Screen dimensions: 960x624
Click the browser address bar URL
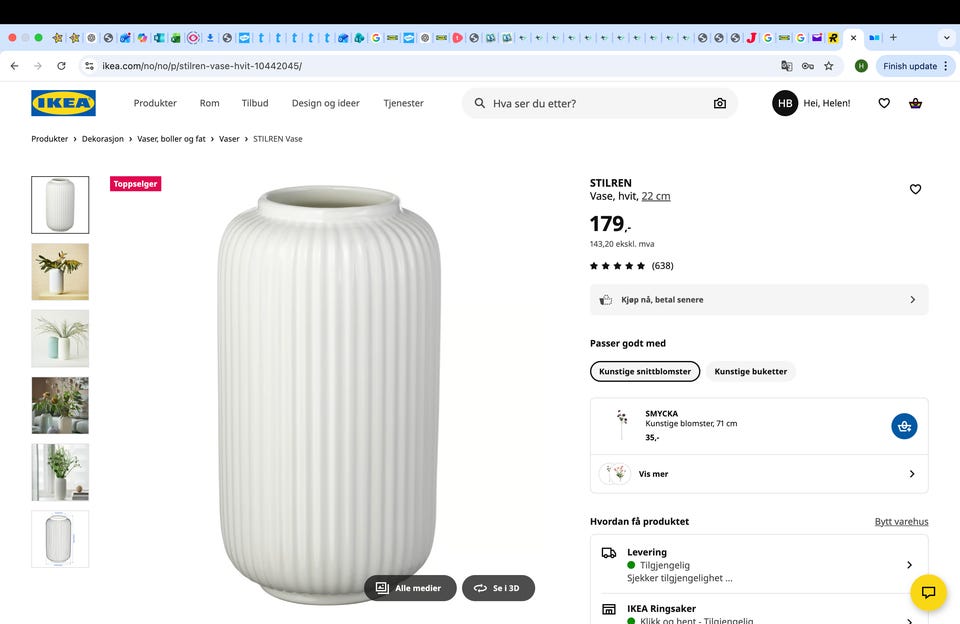coord(202,66)
